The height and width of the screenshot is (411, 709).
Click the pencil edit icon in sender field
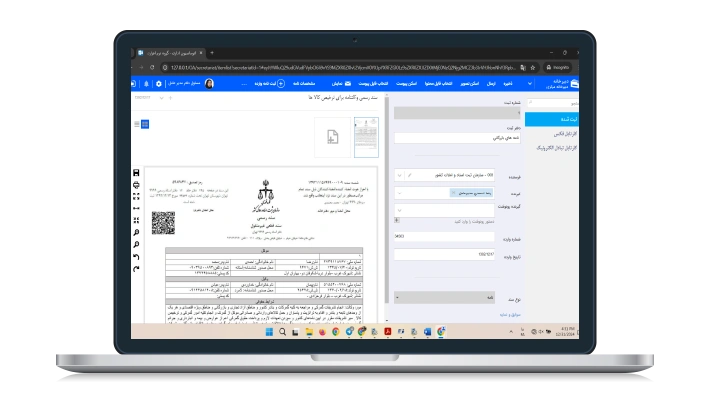(x=410, y=175)
